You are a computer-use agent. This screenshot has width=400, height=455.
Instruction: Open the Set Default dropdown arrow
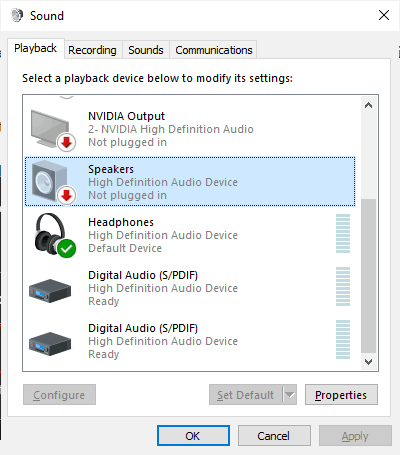point(290,395)
